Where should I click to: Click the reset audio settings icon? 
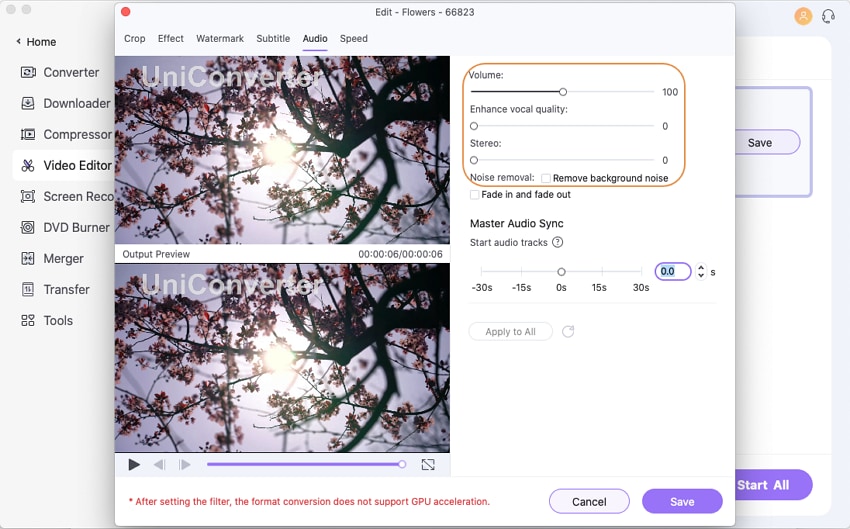(568, 331)
